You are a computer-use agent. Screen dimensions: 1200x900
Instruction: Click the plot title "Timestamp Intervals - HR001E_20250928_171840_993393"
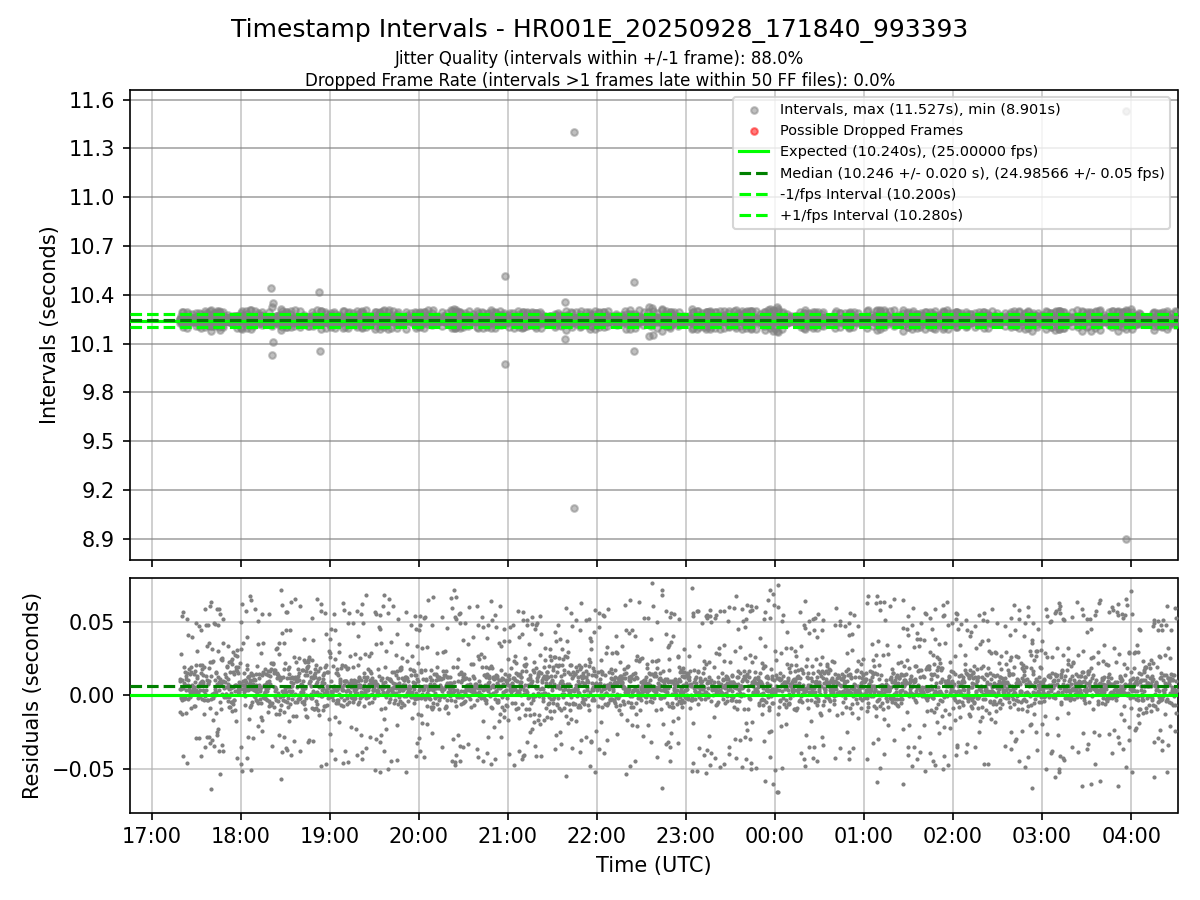(x=599, y=29)
